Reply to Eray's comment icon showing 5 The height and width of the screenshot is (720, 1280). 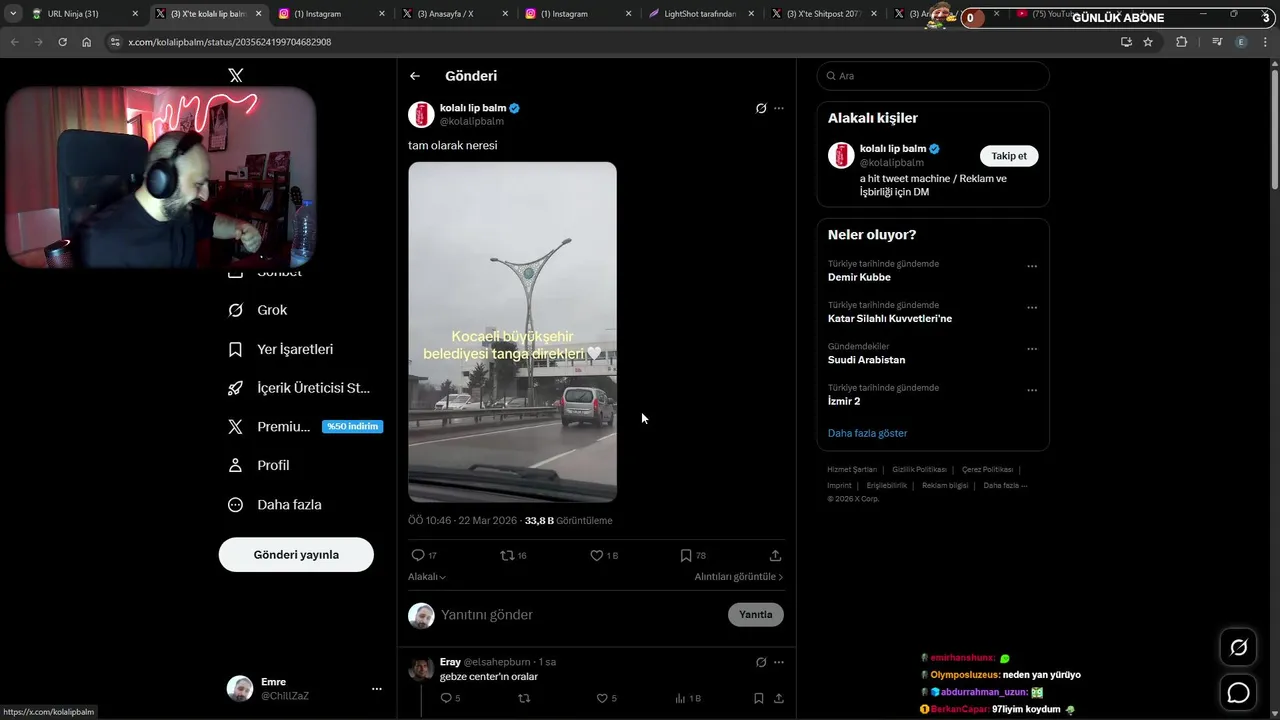click(446, 698)
